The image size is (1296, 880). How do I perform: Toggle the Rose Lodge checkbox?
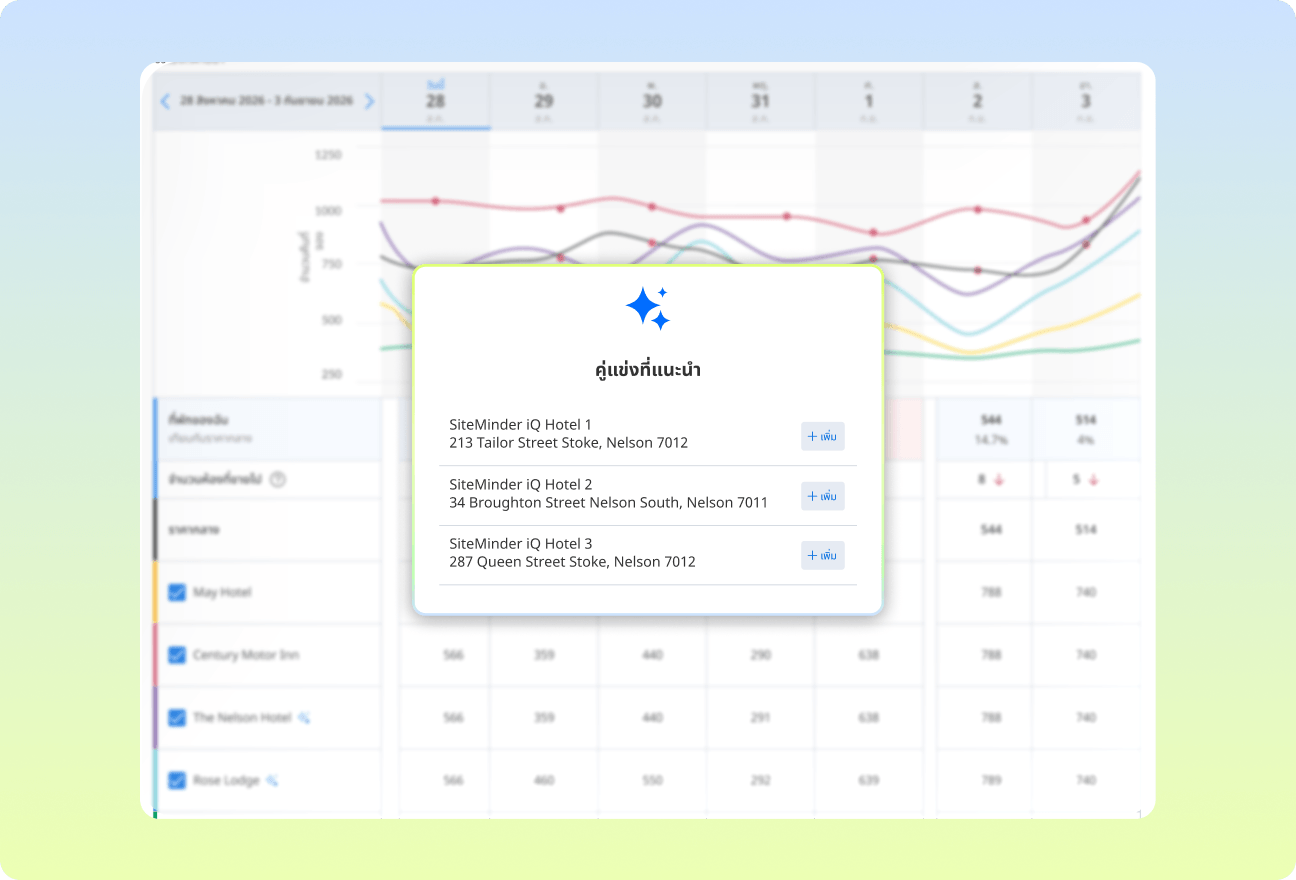177,781
